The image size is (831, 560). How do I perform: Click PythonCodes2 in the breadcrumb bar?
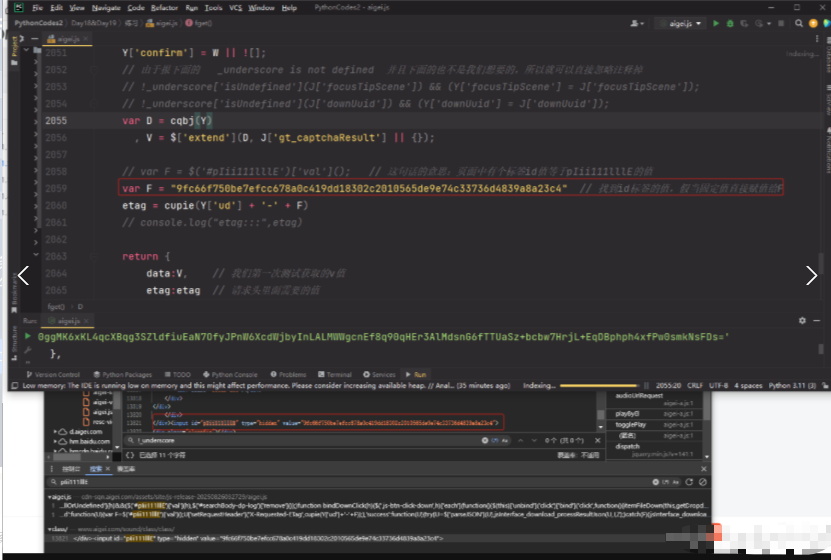[x=38, y=23]
